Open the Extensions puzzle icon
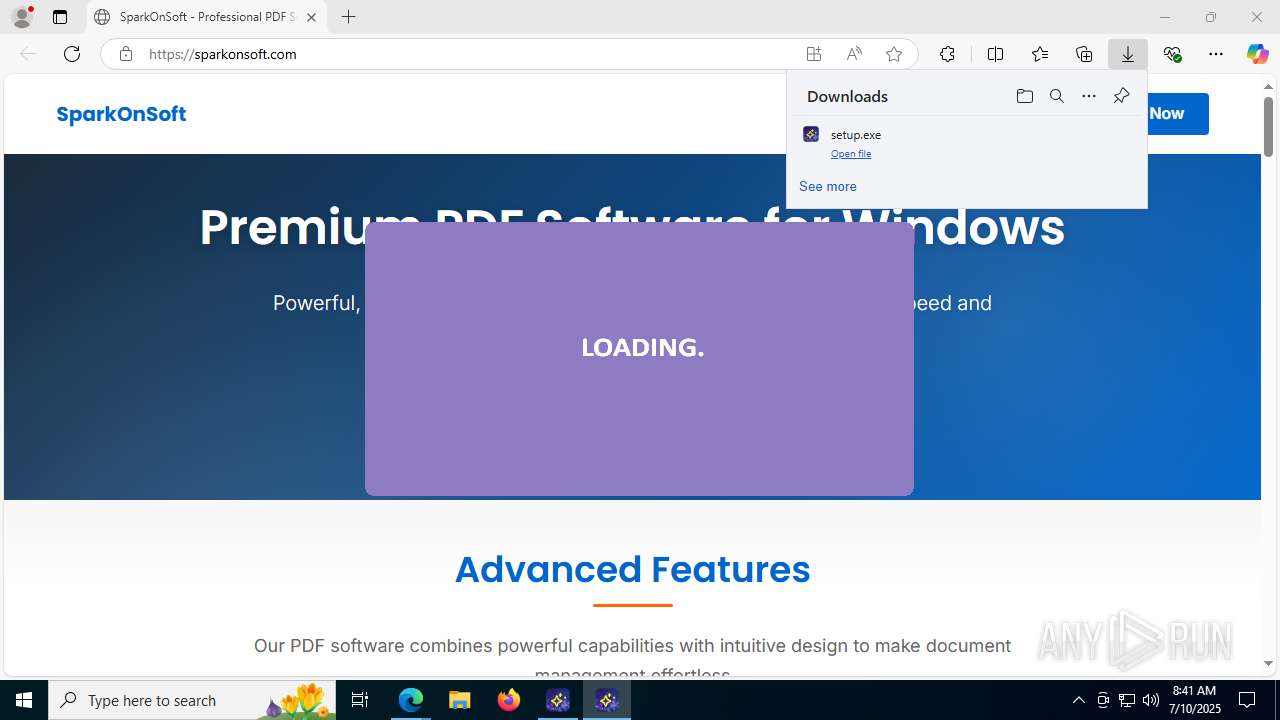 coord(947,54)
